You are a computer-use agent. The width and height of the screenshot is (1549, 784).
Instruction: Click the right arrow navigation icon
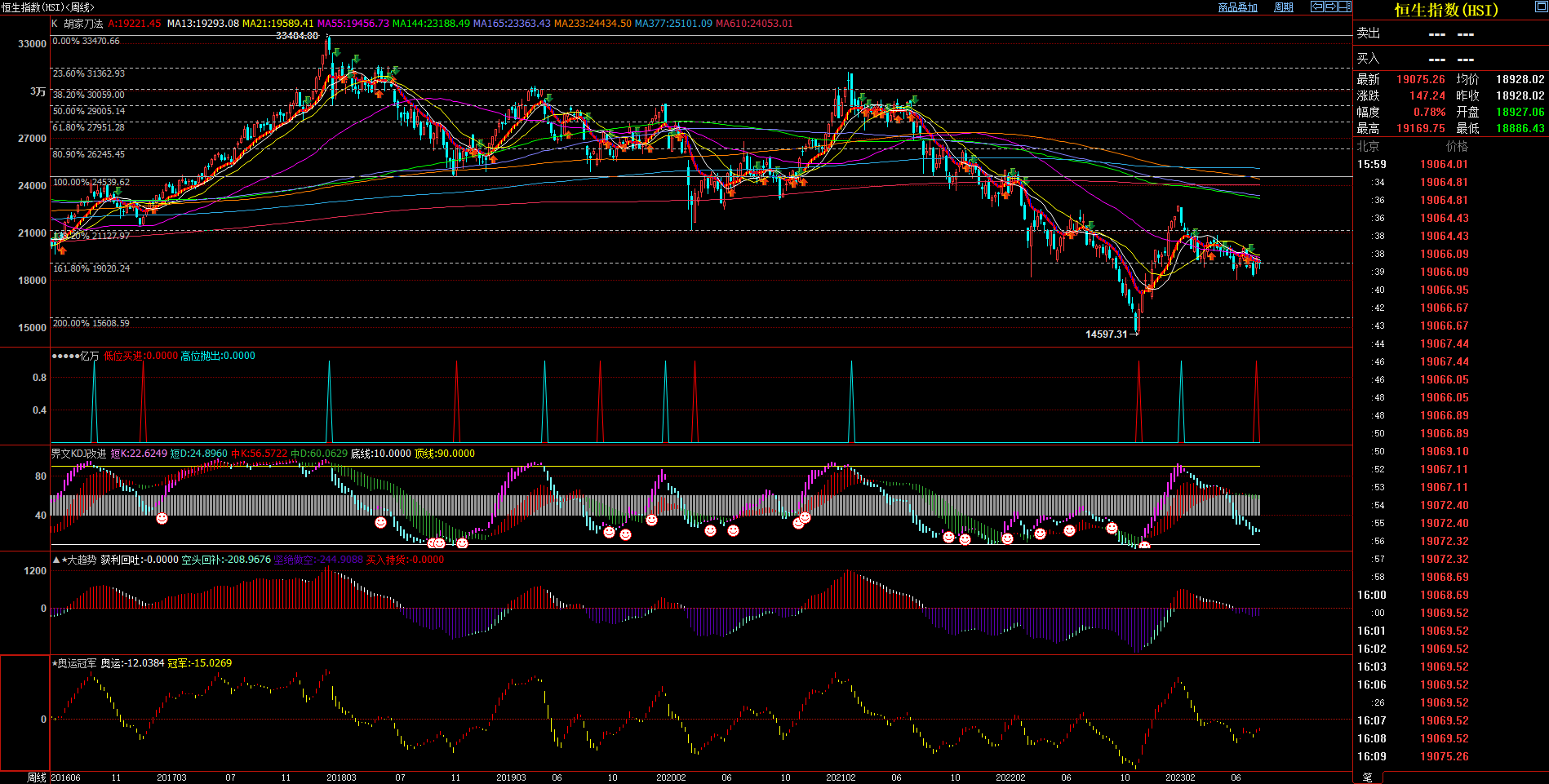click(x=1330, y=7)
